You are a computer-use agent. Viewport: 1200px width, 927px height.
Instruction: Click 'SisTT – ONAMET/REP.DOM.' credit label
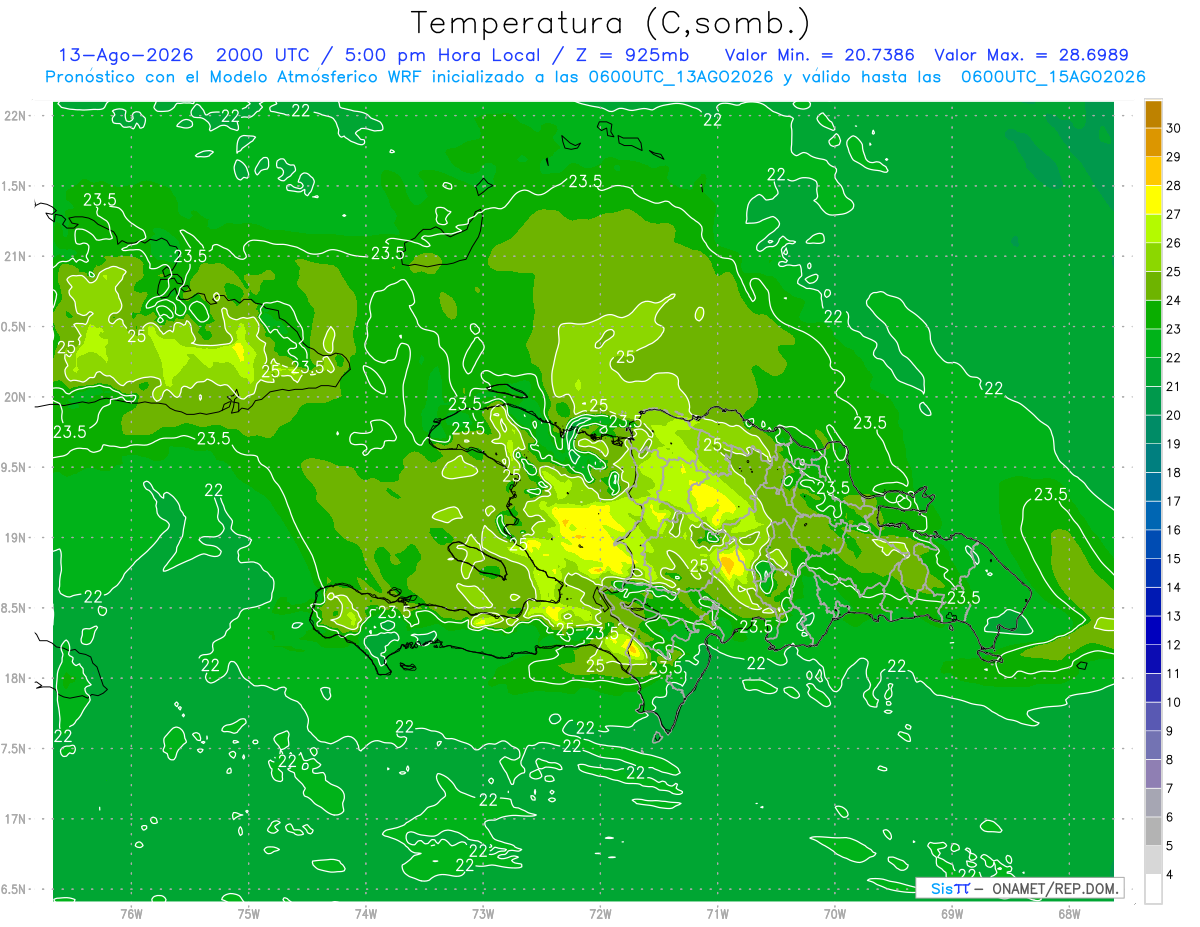pos(1020,888)
